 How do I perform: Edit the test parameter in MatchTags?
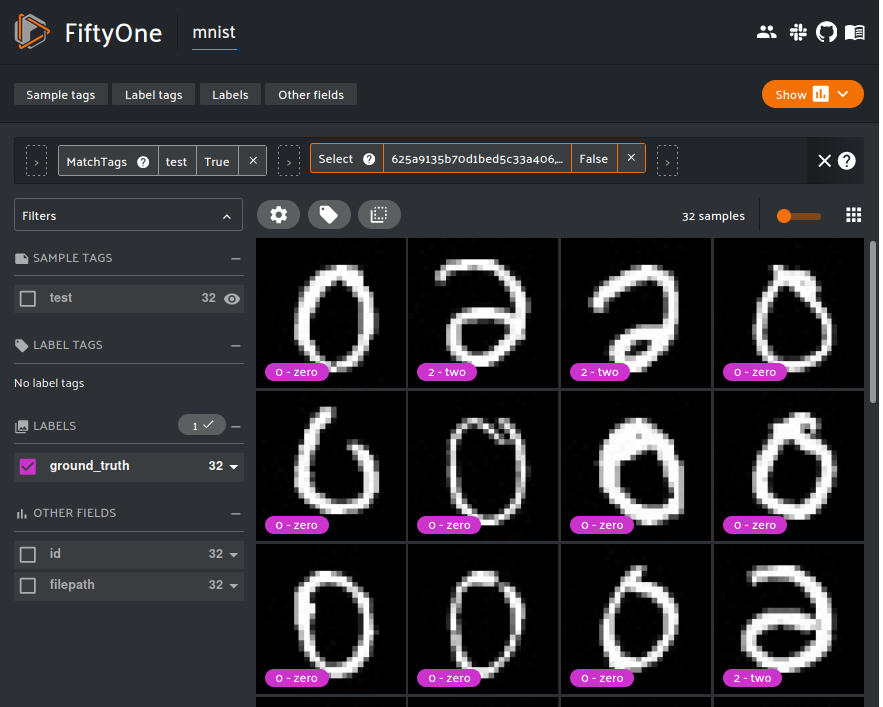click(176, 162)
